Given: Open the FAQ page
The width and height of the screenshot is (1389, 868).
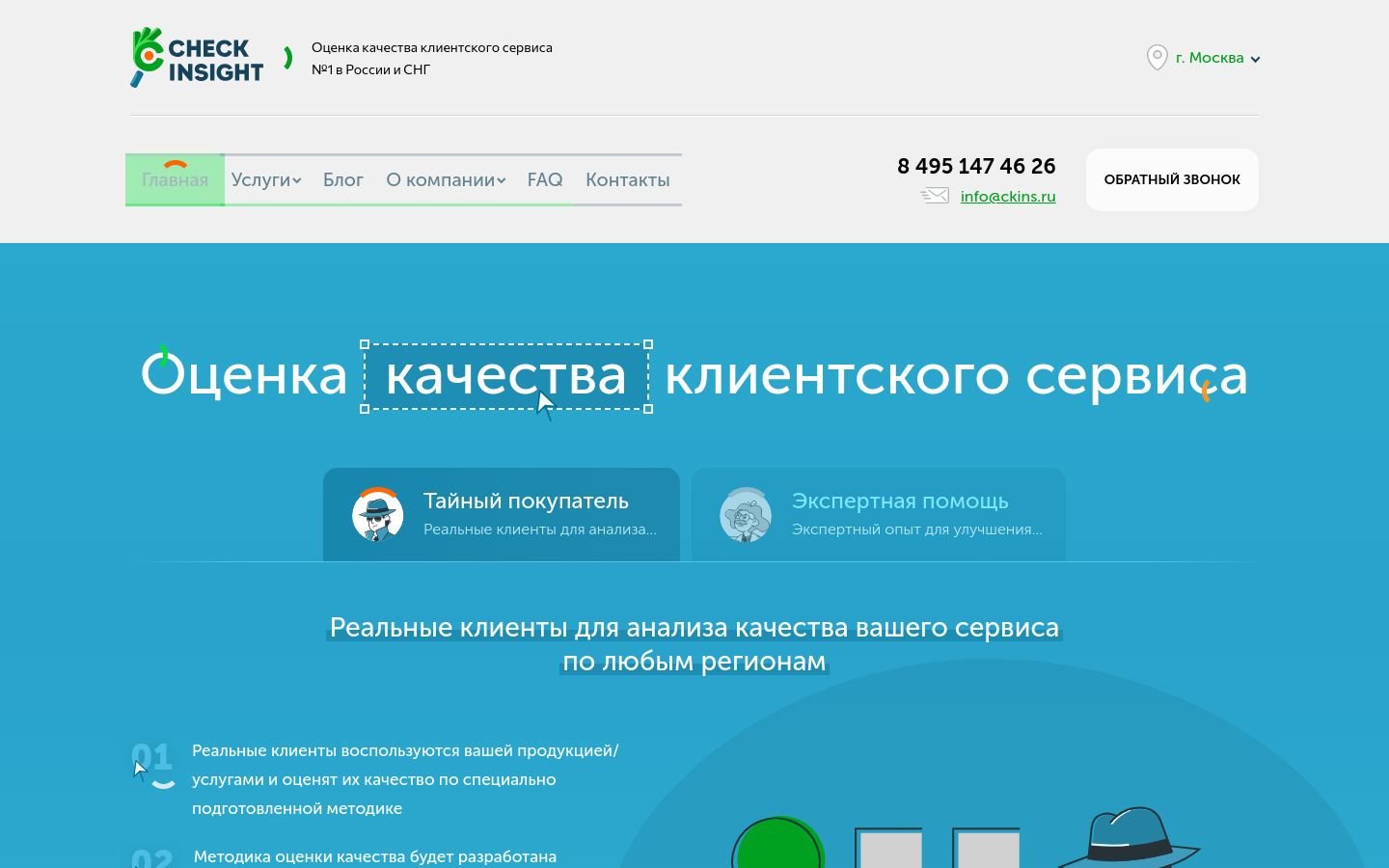Looking at the screenshot, I should [545, 179].
